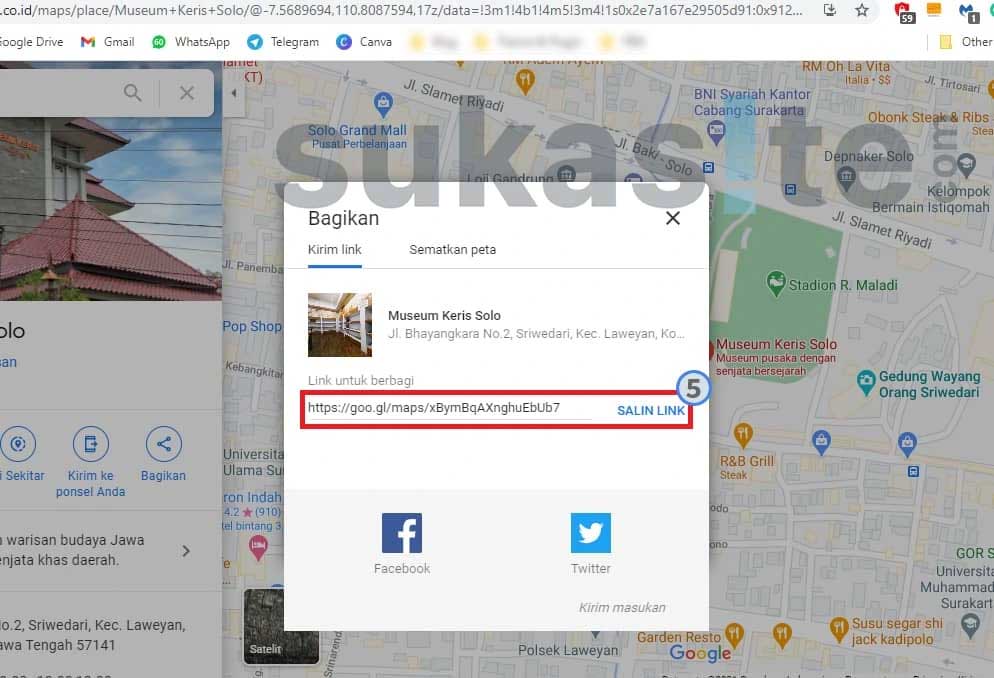Expand the warisan budaya Jawa description
The image size is (994, 678).
[186, 551]
